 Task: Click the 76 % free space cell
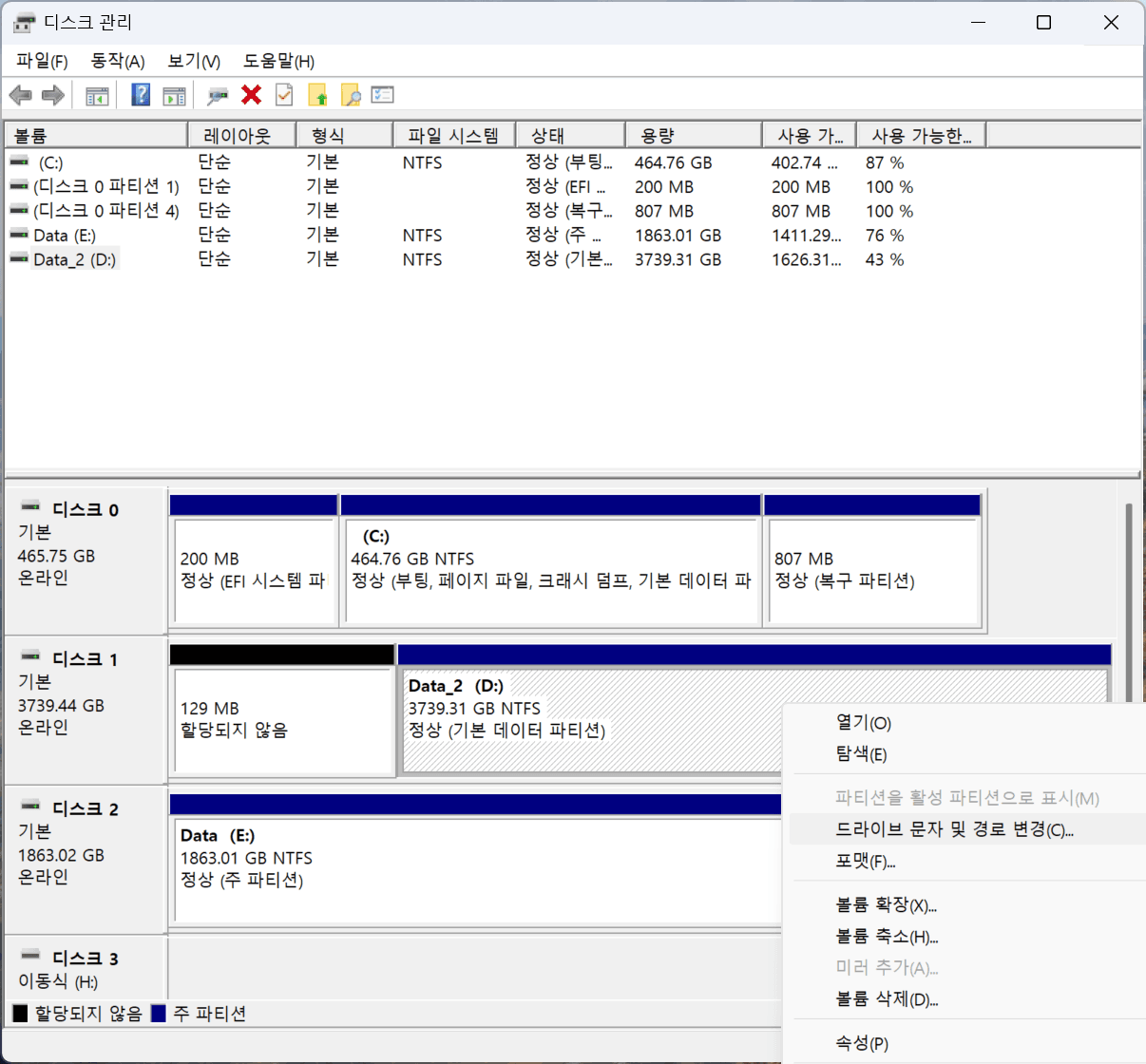pyautogui.click(x=885, y=235)
